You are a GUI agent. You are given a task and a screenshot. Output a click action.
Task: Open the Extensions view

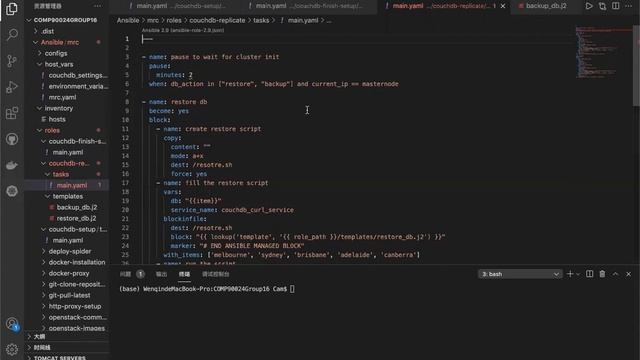click(12, 113)
